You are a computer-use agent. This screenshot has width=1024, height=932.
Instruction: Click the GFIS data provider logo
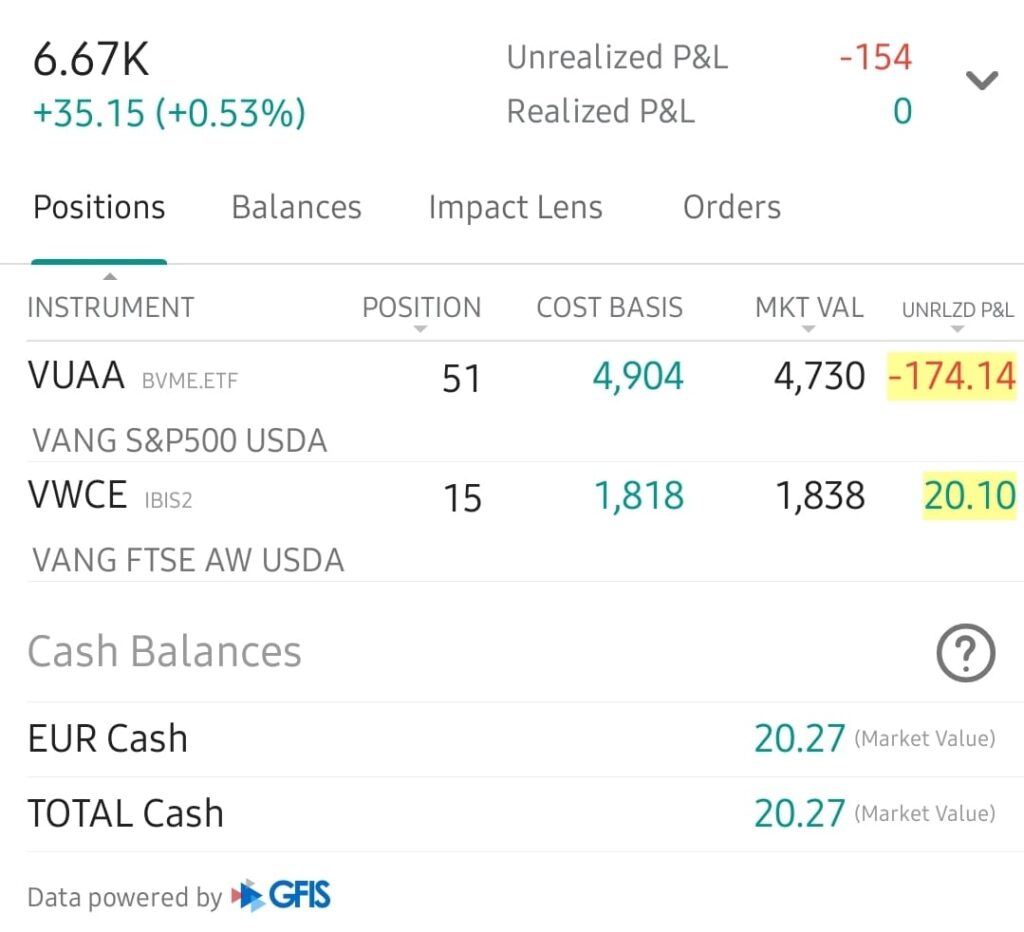pyautogui.click(x=281, y=895)
